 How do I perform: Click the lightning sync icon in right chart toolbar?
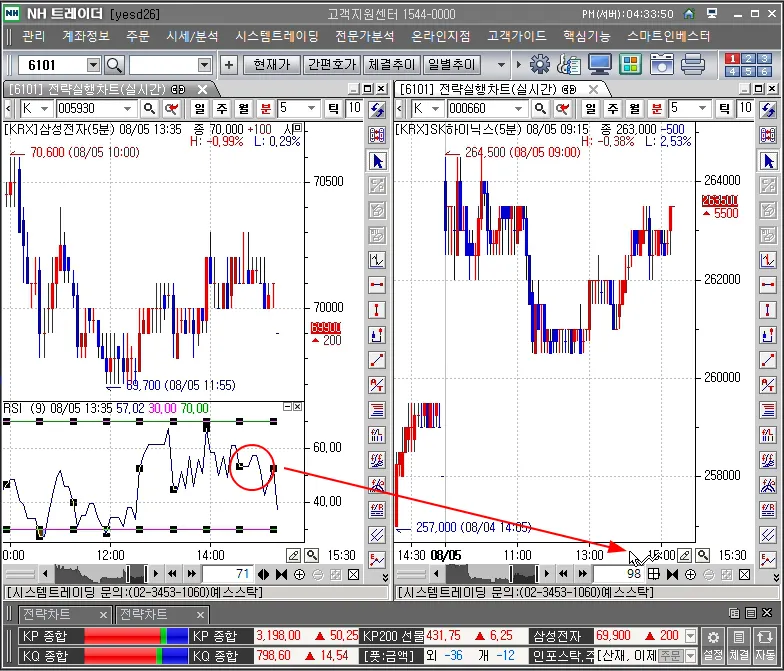click(768, 109)
